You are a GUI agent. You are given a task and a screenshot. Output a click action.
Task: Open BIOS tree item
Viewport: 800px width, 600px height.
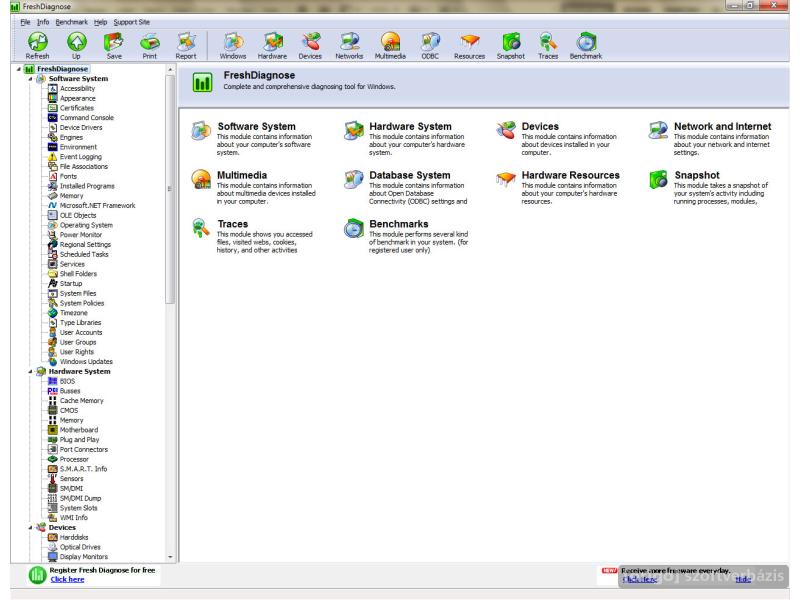67,381
